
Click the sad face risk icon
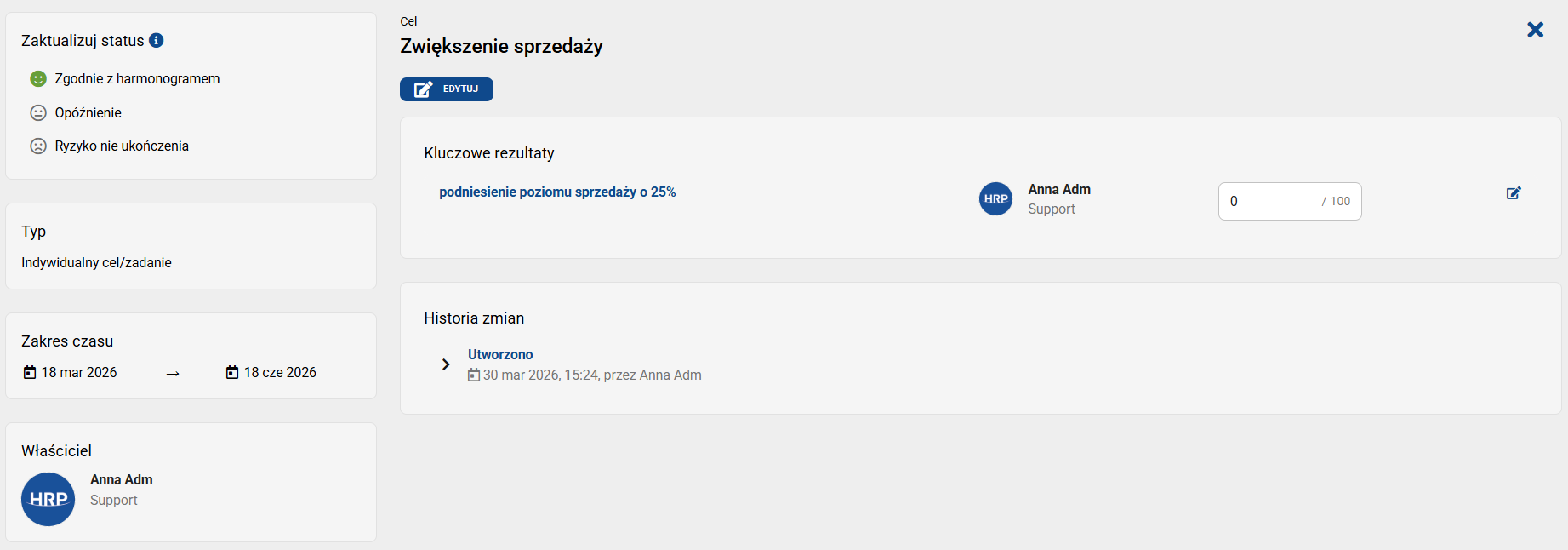pyautogui.click(x=38, y=146)
